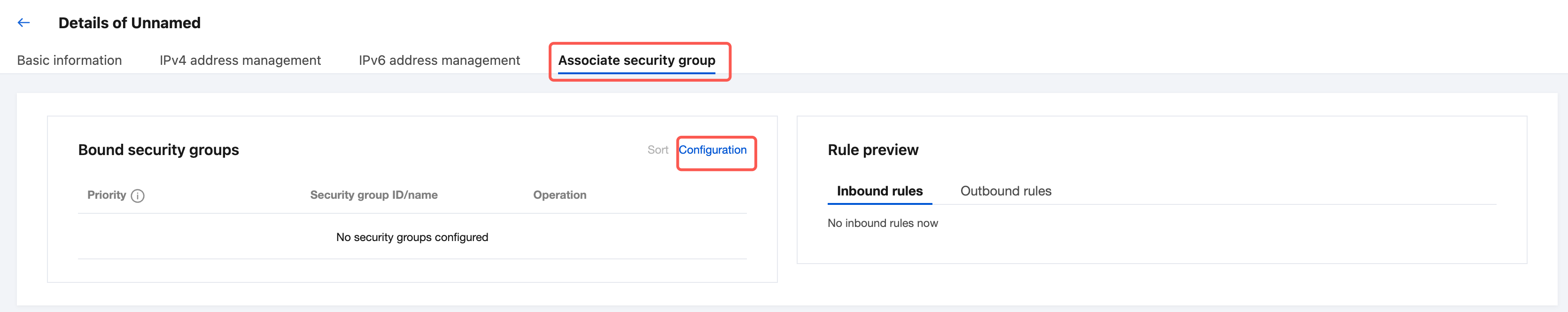Click the No inbound rules now text

point(882,223)
